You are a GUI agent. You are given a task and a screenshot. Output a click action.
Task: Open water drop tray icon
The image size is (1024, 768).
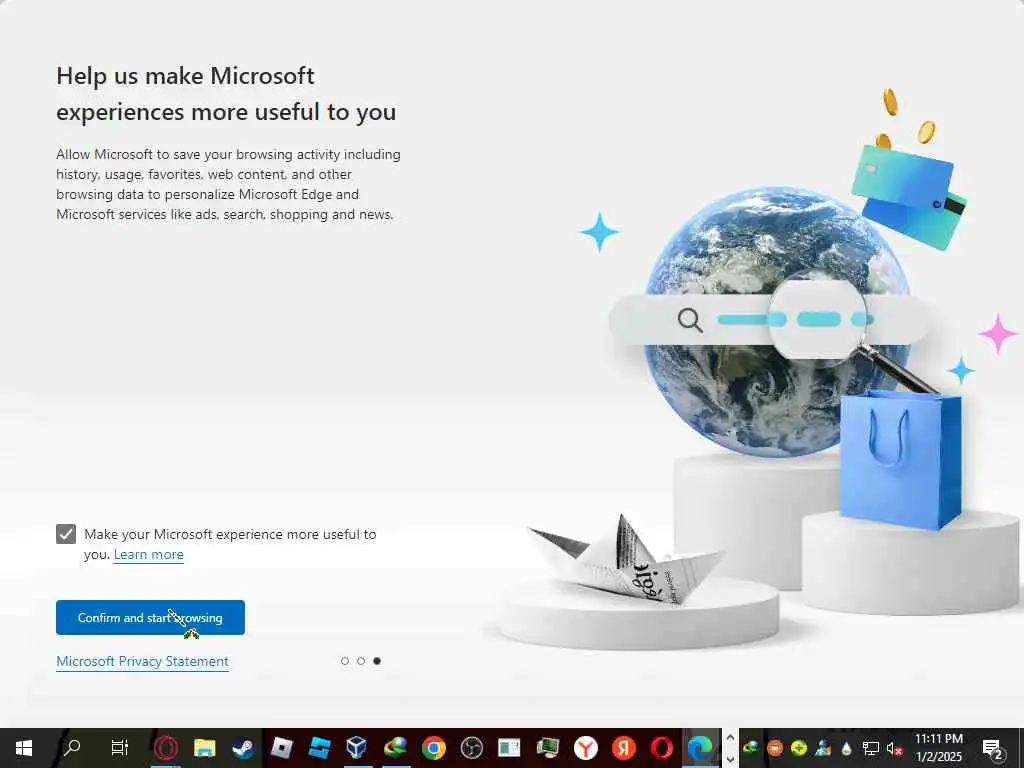click(x=846, y=747)
